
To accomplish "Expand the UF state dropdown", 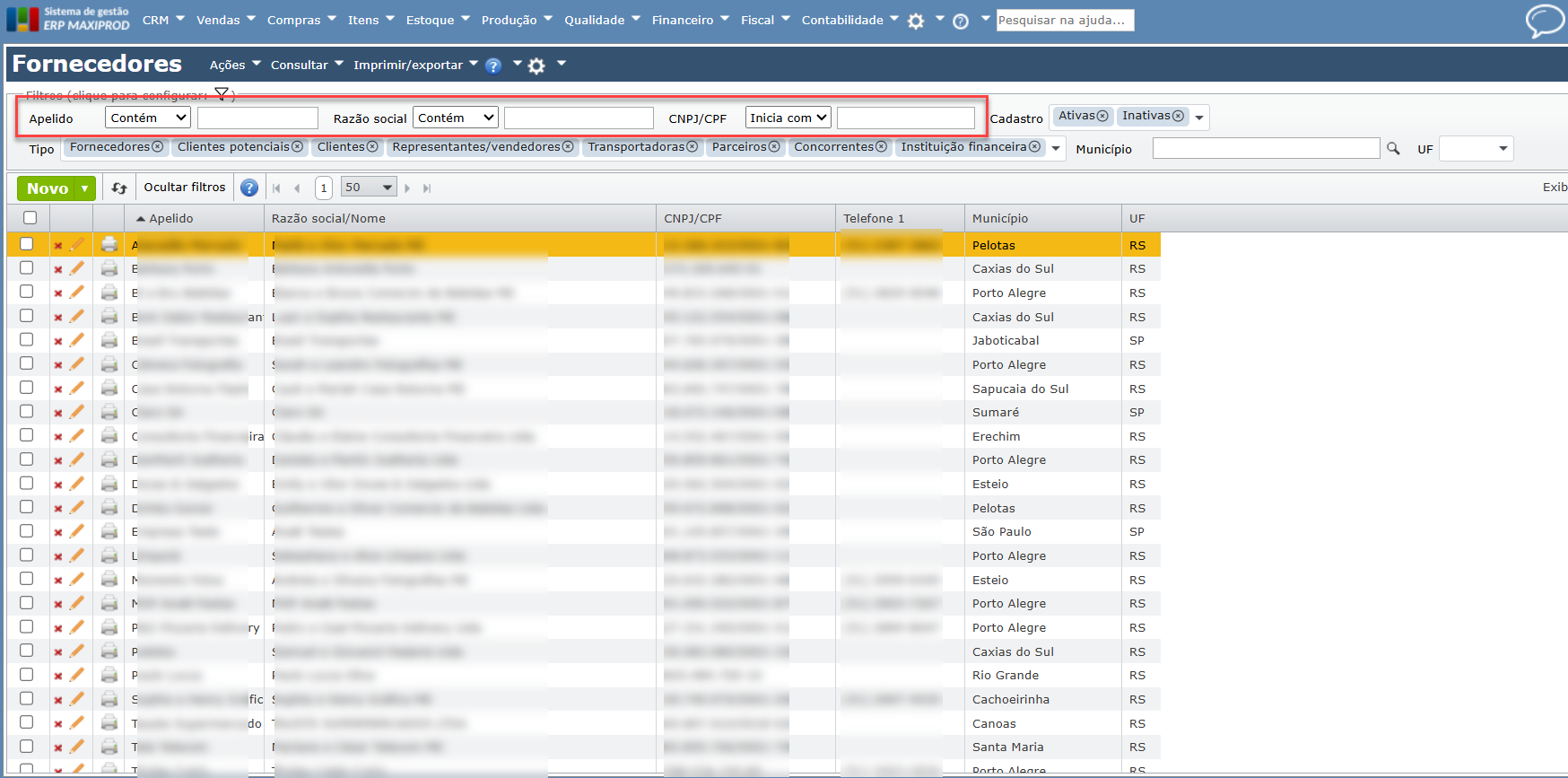I will 1476,149.
